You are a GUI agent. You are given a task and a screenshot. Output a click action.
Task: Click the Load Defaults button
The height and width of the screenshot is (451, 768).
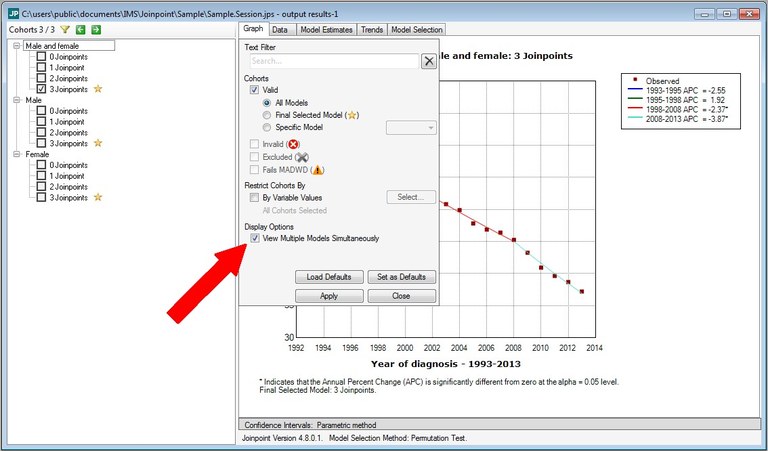[329, 277]
